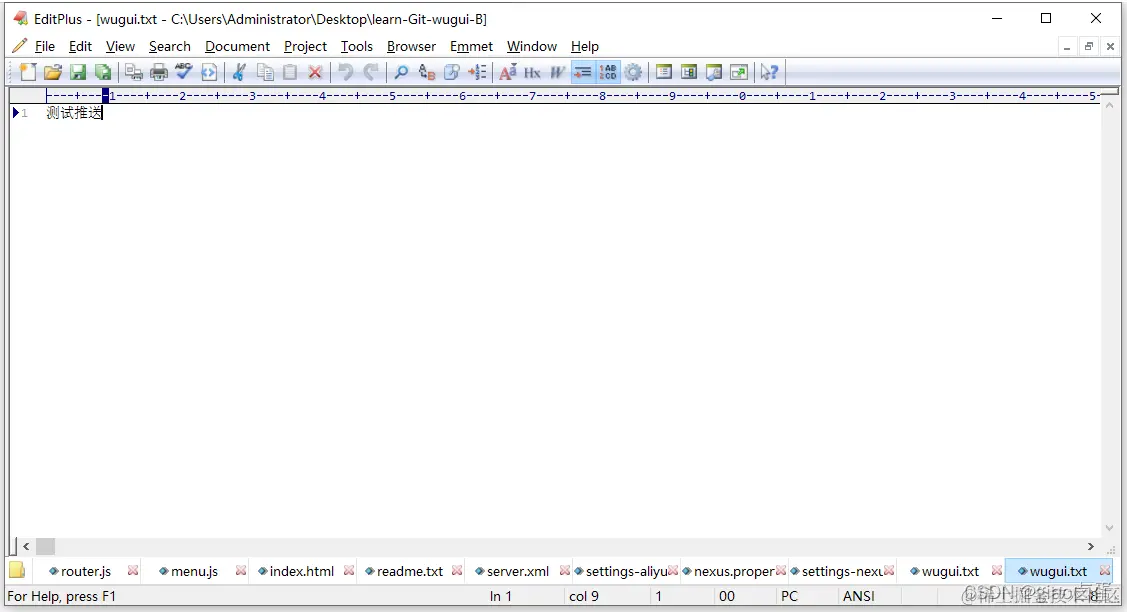The height and width of the screenshot is (612, 1127).
Task: Toggle the Line number toolbar button
Action: [x=608, y=72]
